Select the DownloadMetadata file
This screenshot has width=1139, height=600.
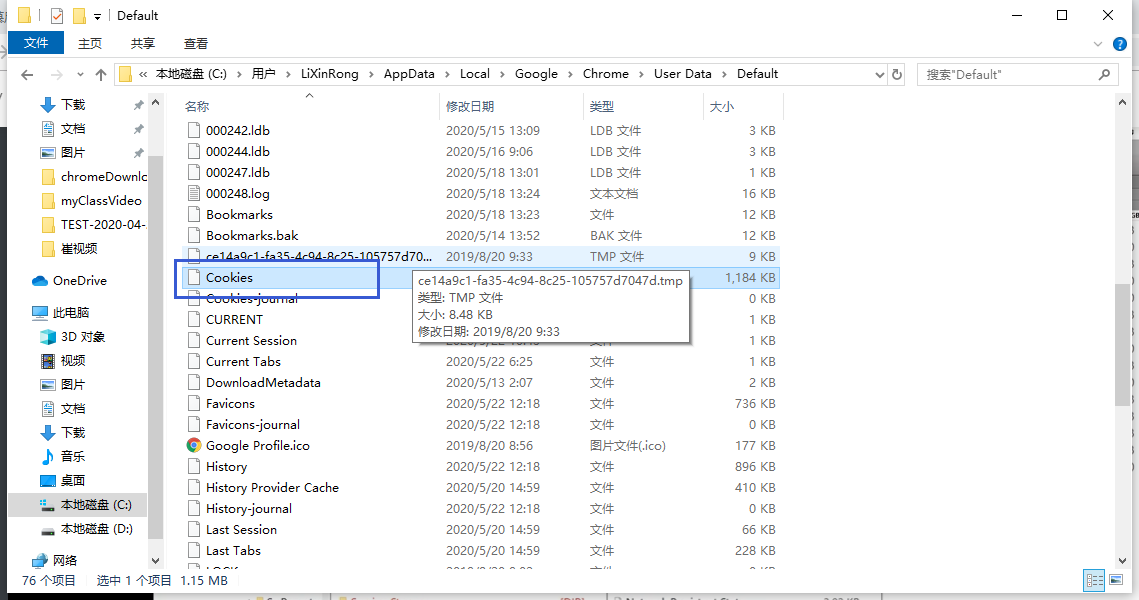[263, 383]
